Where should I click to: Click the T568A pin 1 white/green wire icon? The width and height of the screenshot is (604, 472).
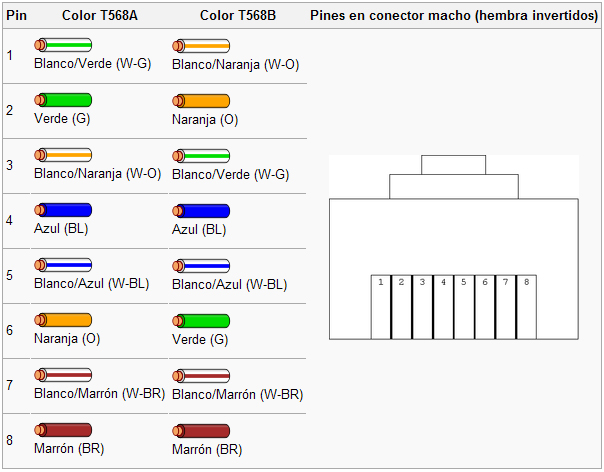tap(63, 45)
